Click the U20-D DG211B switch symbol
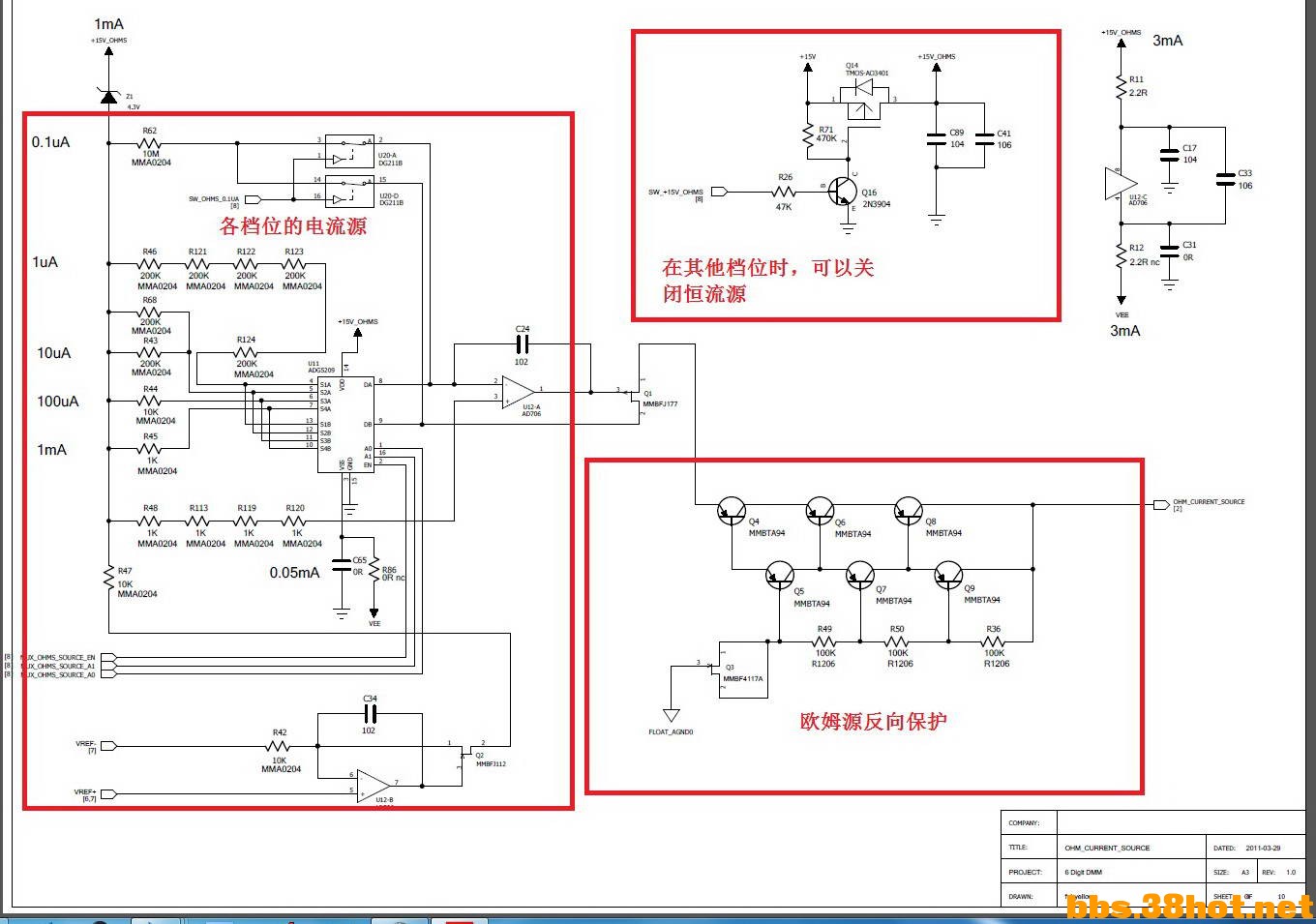This screenshot has height=924, width=1316. tap(349, 192)
